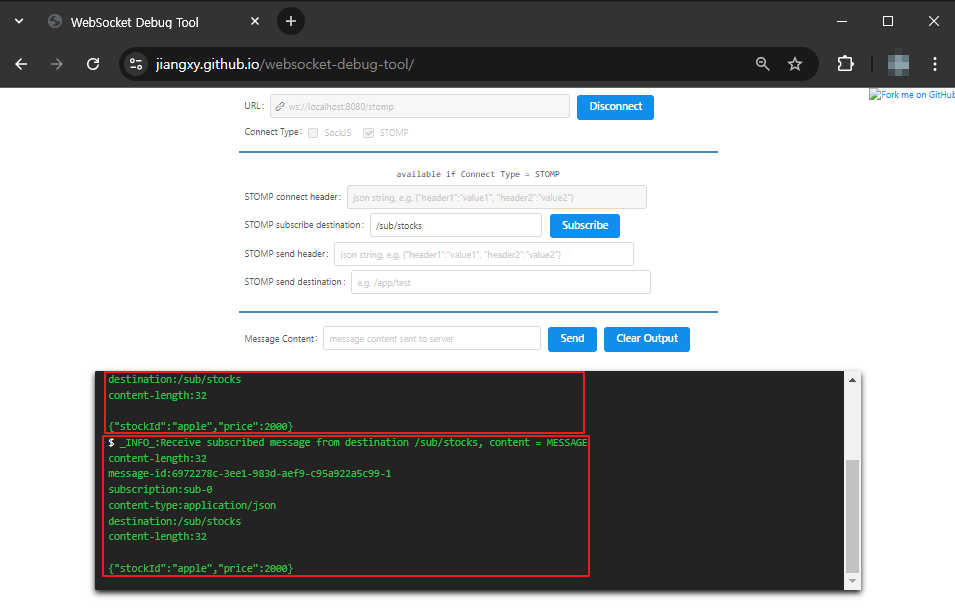Click the Disconnect button
Screen dimensions: 955x615
[615, 107]
